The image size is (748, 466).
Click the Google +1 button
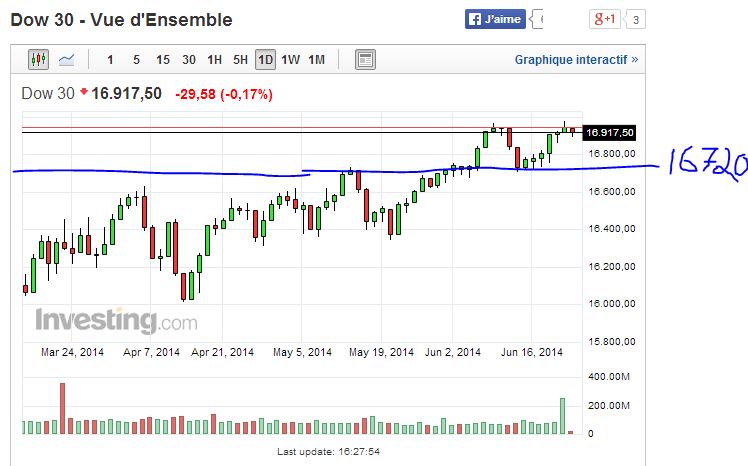[605, 19]
